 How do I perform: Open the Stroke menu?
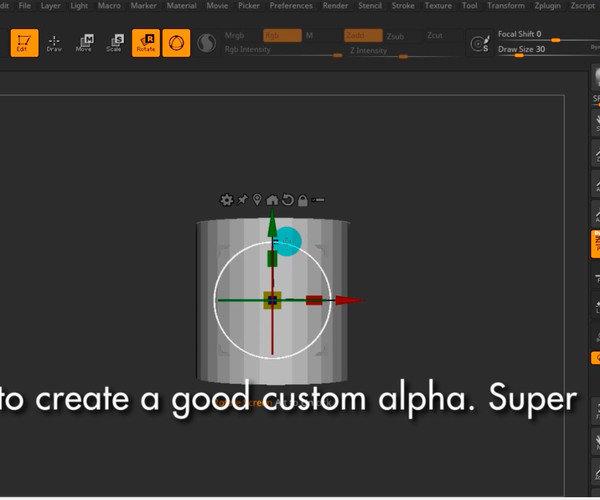403,6
